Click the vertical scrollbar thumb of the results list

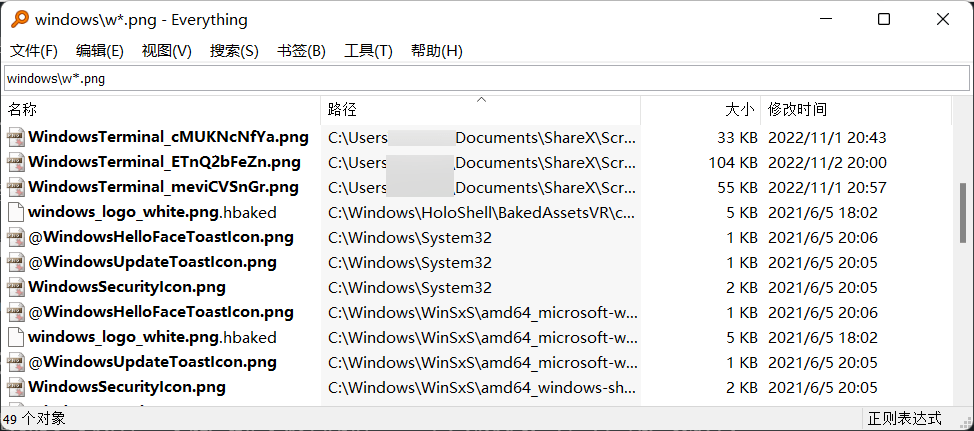[963, 213]
